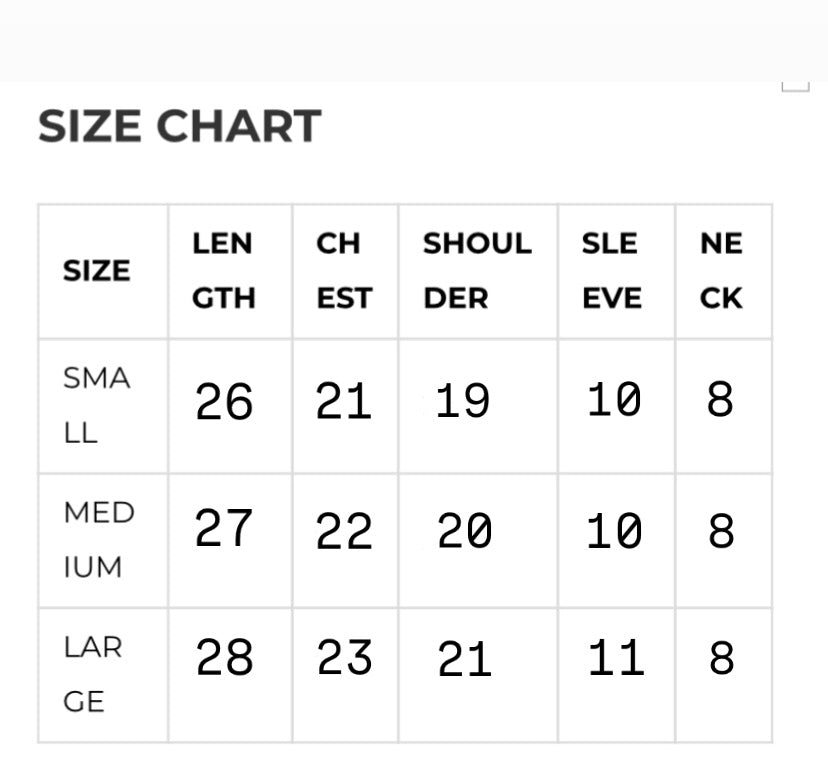This screenshot has width=828, height=761.
Task: Click the SIZE CHART heading
Action: click(x=180, y=126)
